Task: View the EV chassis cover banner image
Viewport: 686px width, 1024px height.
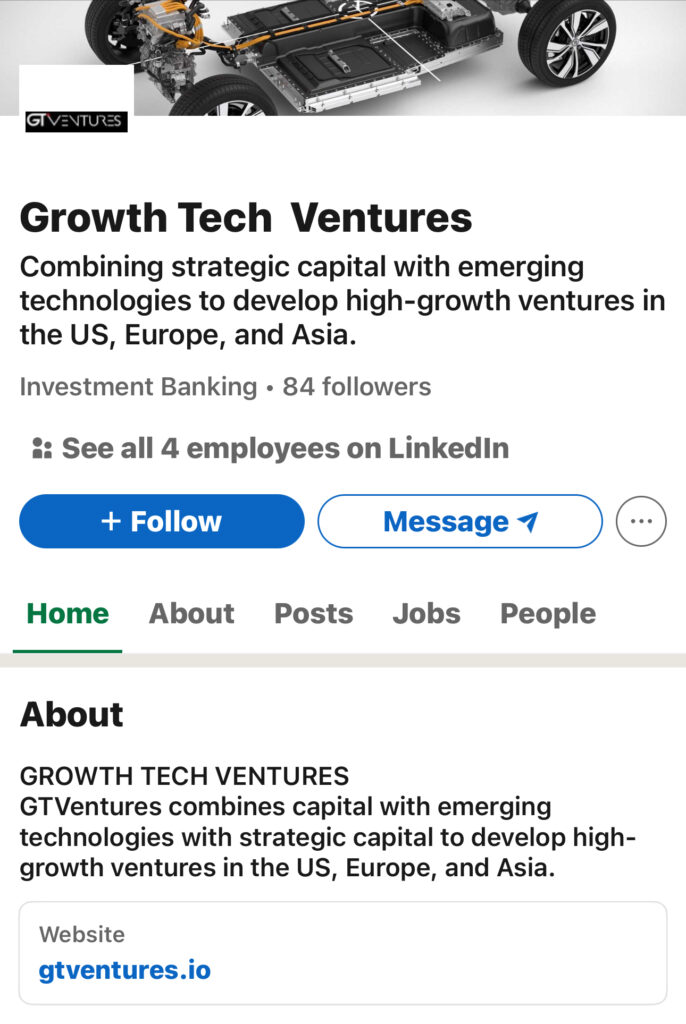Action: click(x=400, y=50)
